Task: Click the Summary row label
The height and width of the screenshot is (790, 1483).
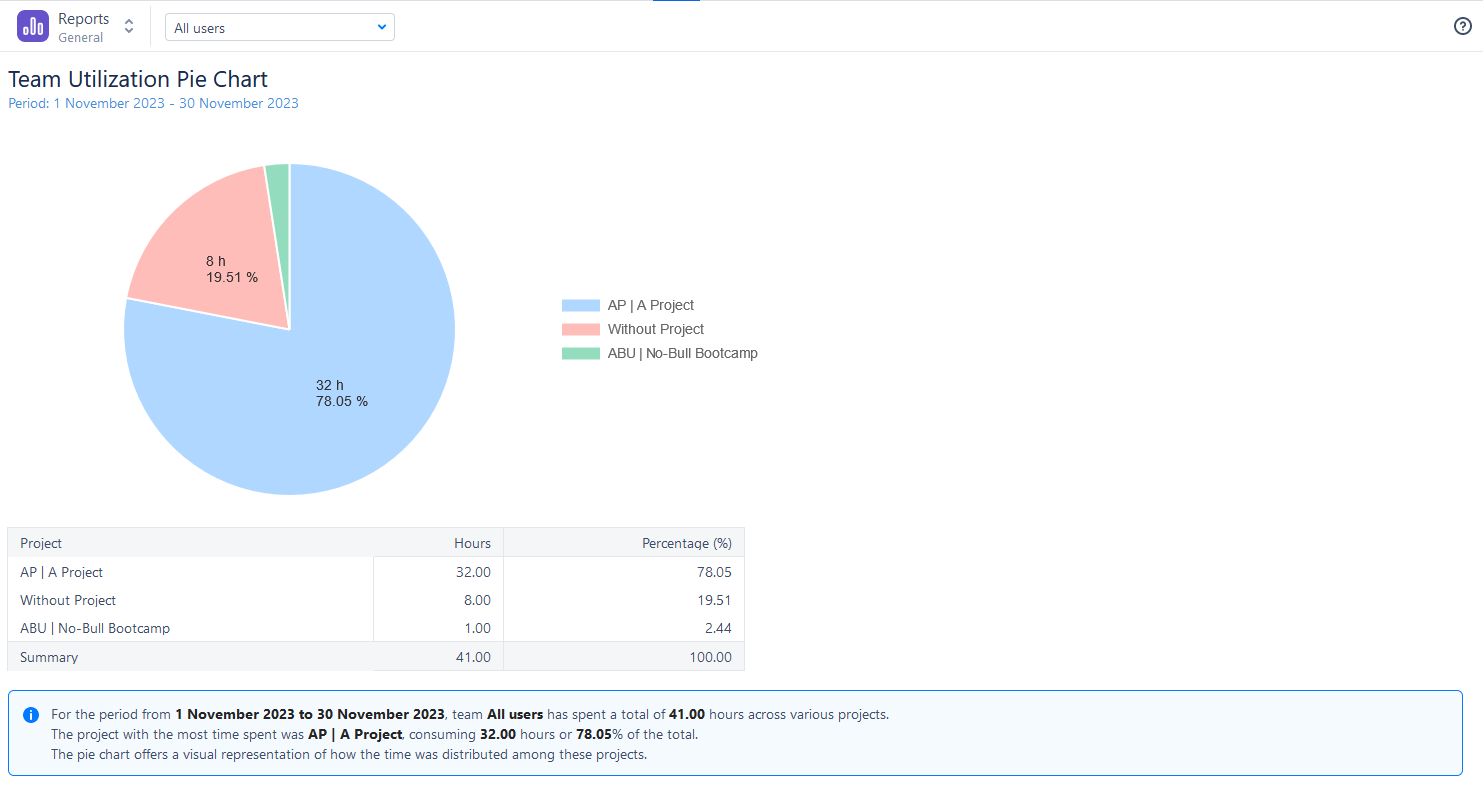Action: coord(49,657)
